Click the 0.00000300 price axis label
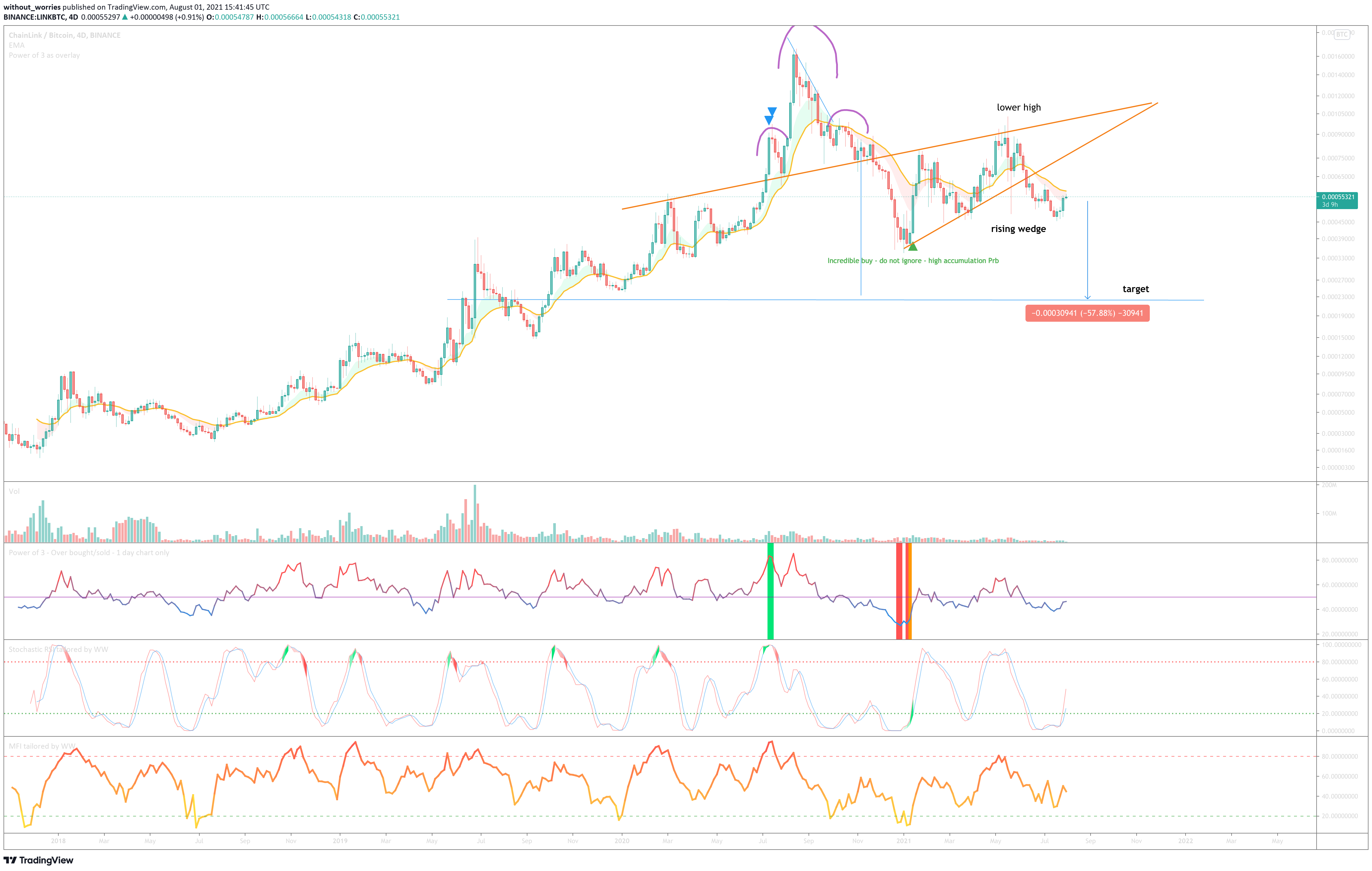Screen dimensions: 1372x871 click(x=1338, y=467)
